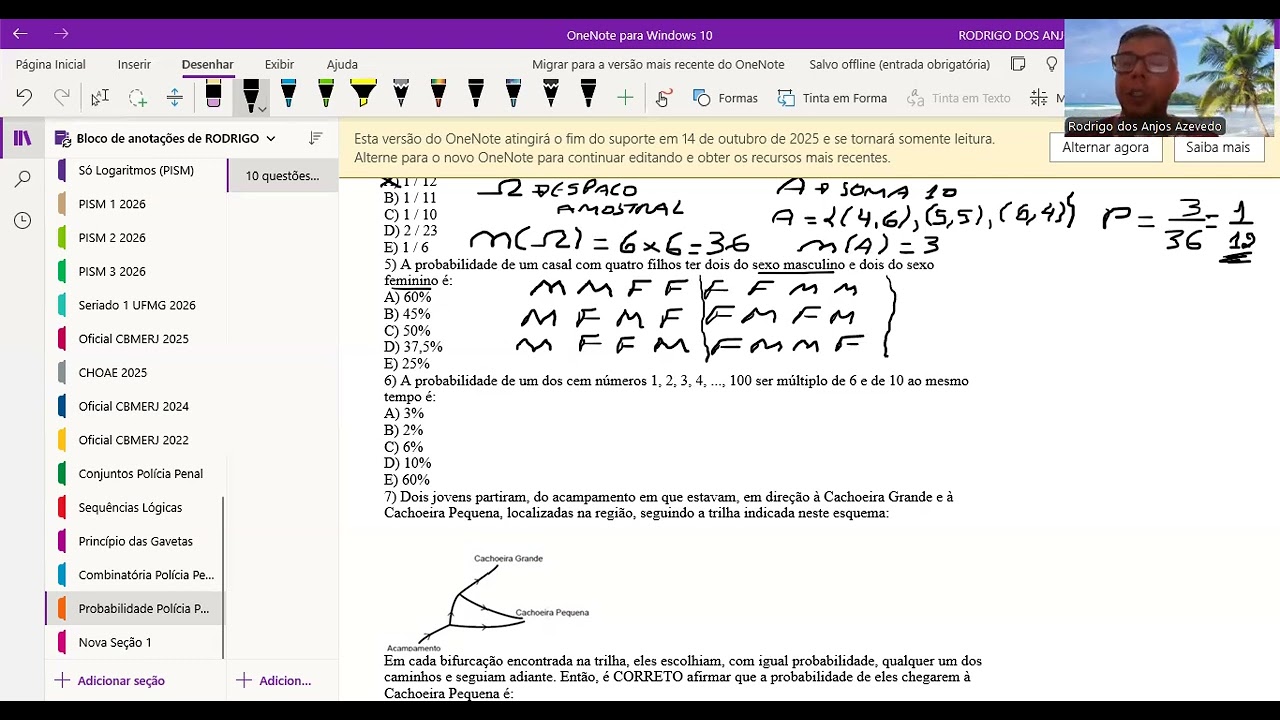This screenshot has height=720, width=1280.
Task: Expand the Bloco de anotações de RODRIGO dropdown
Action: click(x=270, y=138)
